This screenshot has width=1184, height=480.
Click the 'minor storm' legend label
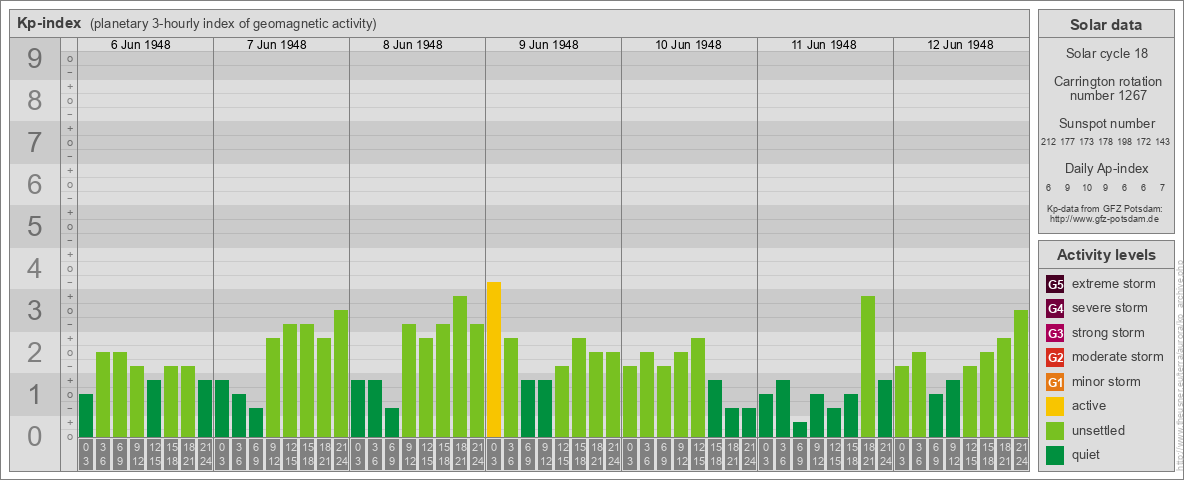click(1106, 381)
